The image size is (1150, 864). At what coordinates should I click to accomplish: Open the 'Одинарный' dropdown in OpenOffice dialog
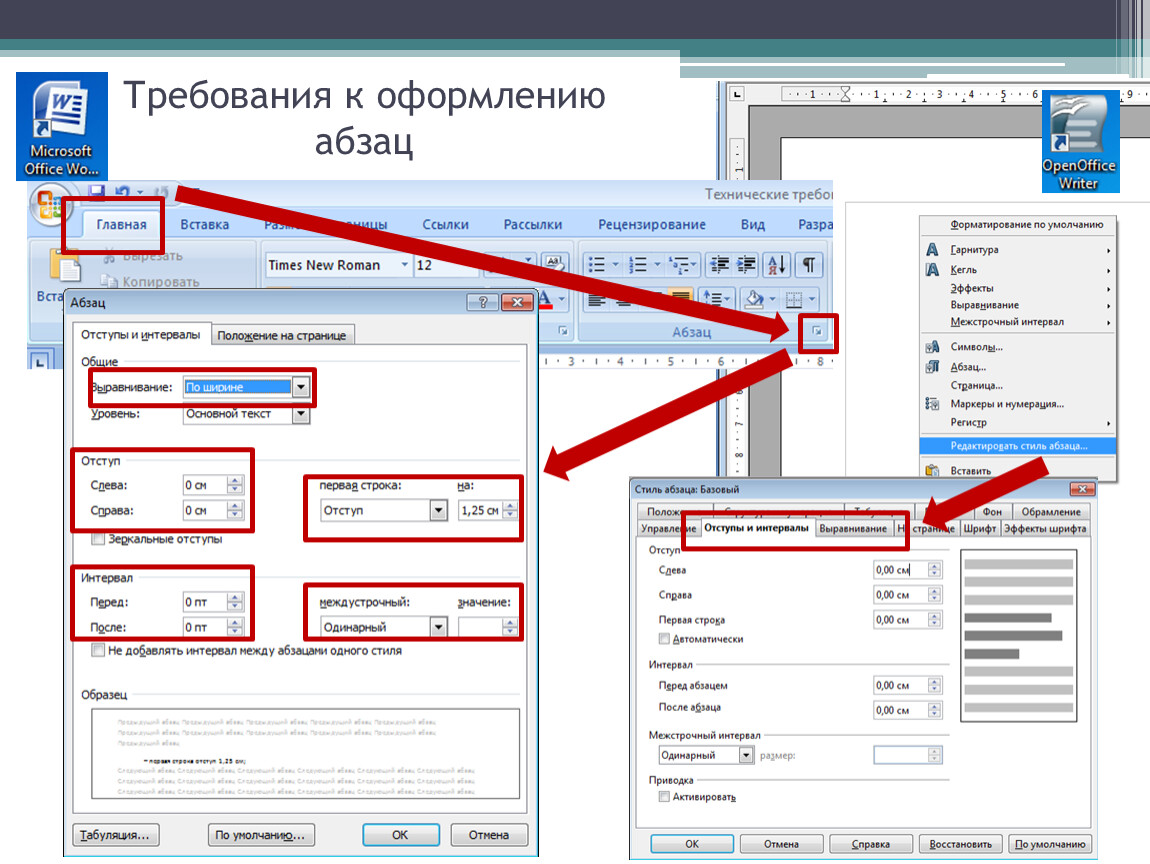pos(745,756)
